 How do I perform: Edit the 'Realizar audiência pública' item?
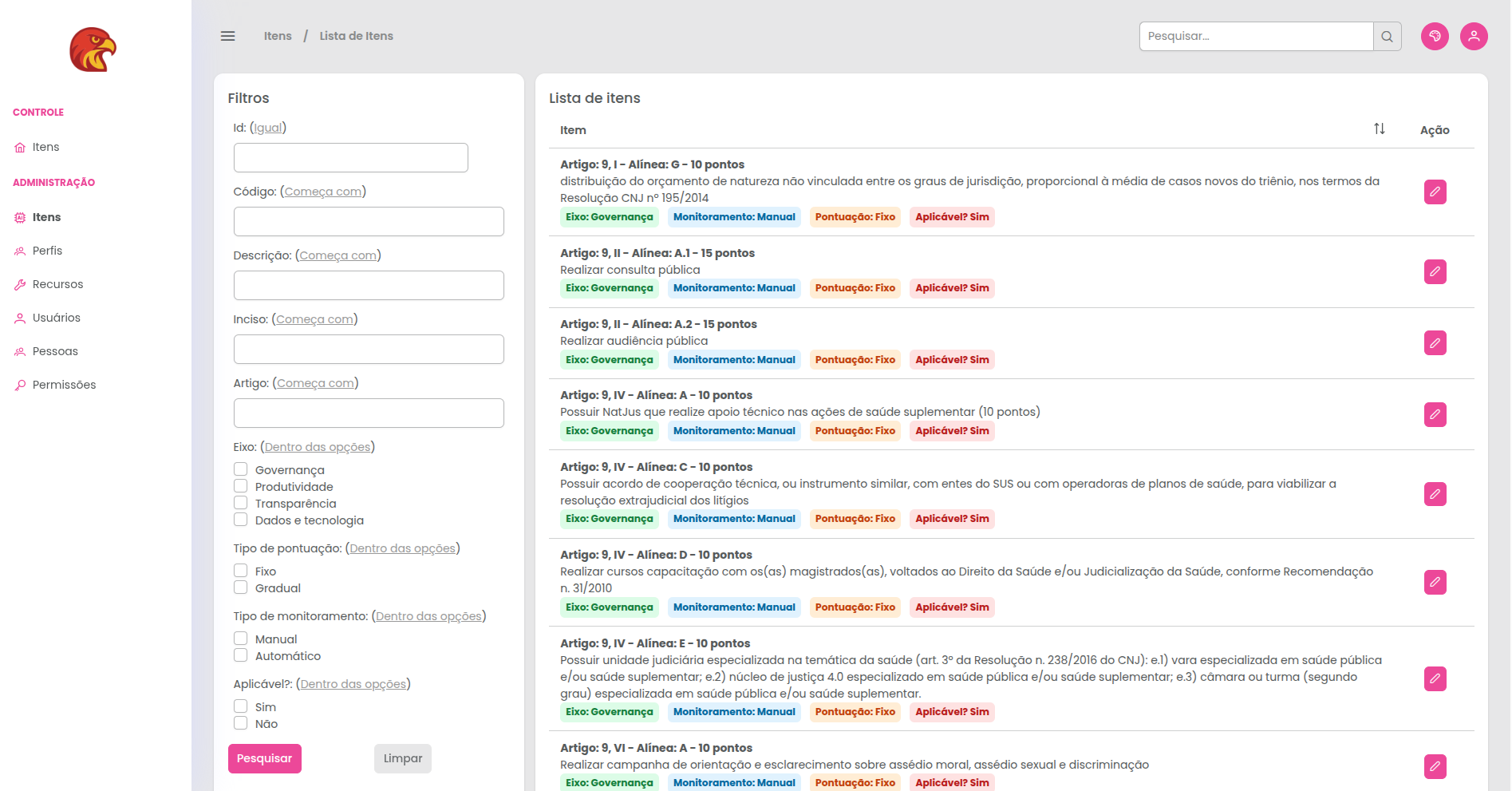(1435, 343)
